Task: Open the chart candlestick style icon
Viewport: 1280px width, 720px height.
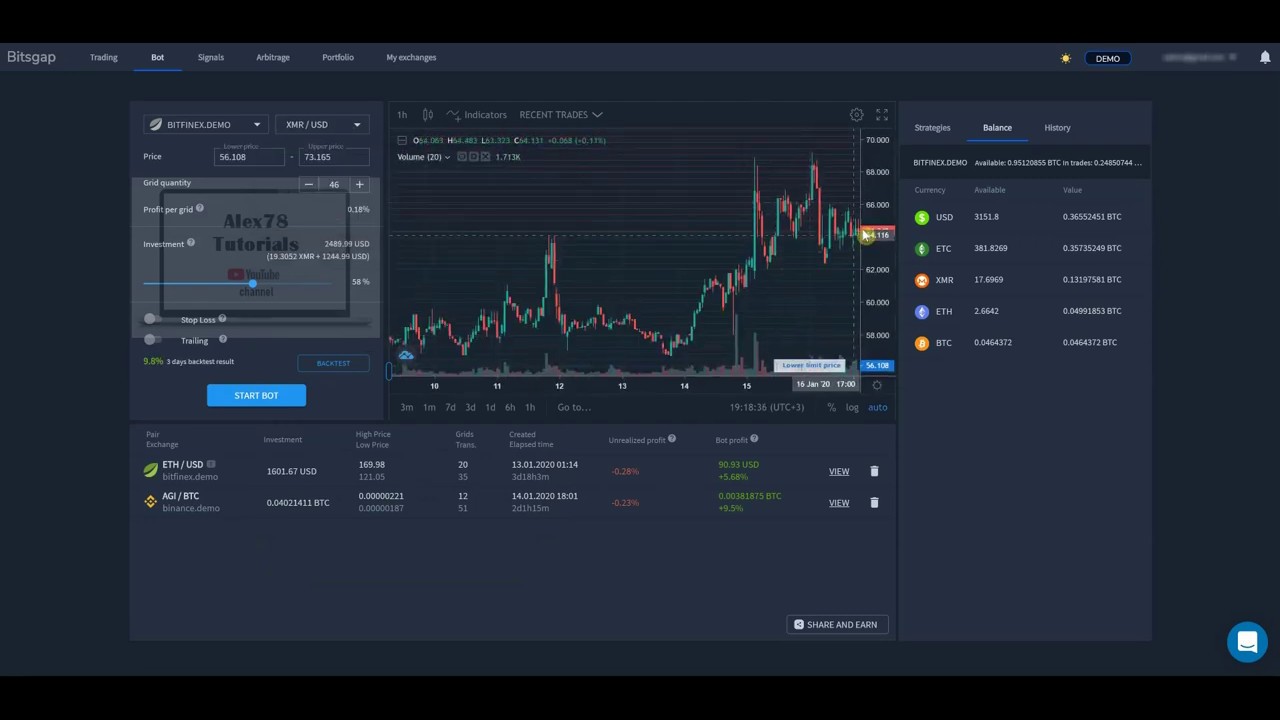Action: click(x=428, y=115)
